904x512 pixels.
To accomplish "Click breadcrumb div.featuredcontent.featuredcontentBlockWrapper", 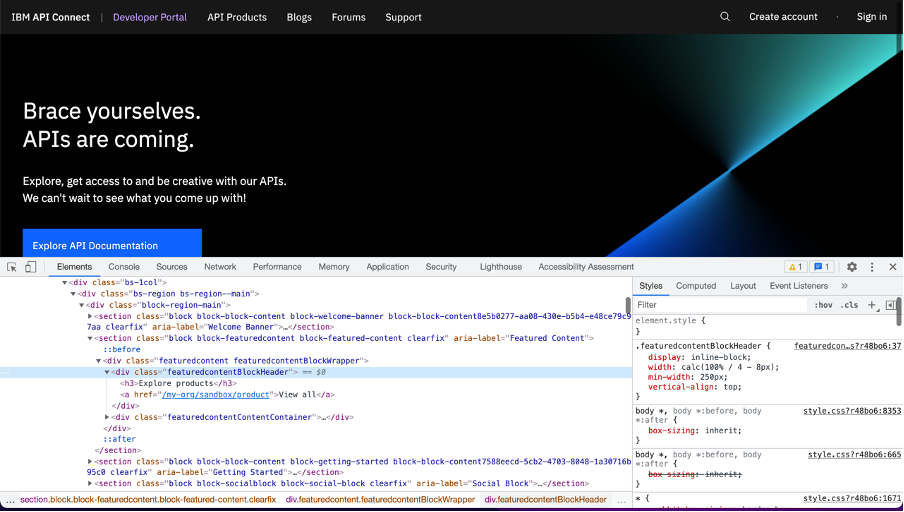I will (x=380, y=500).
